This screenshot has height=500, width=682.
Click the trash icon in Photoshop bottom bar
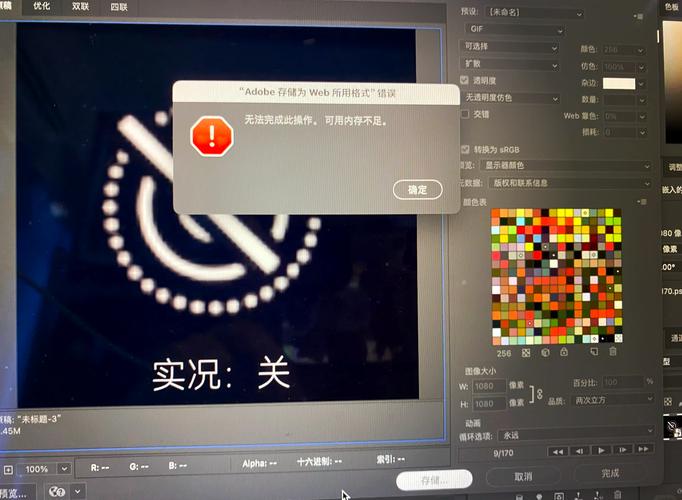pos(617,495)
